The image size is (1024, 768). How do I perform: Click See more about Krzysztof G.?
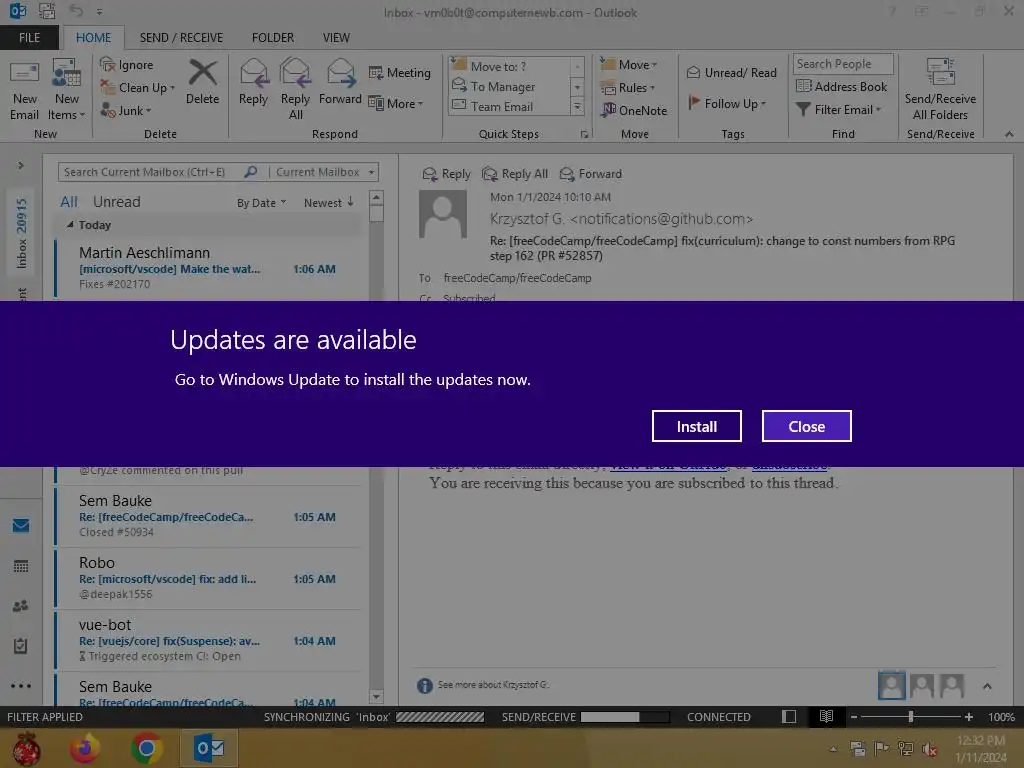pyautogui.click(x=493, y=684)
